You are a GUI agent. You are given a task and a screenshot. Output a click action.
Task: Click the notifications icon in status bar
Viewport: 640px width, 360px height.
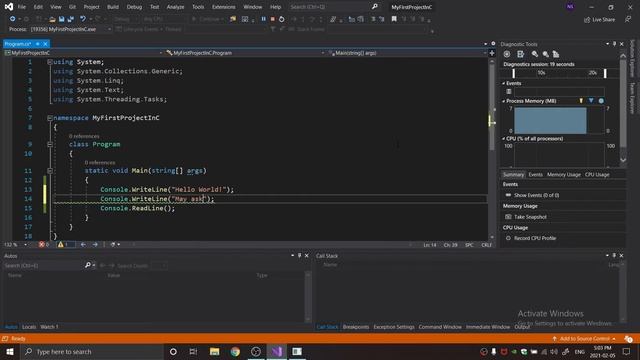628,339
